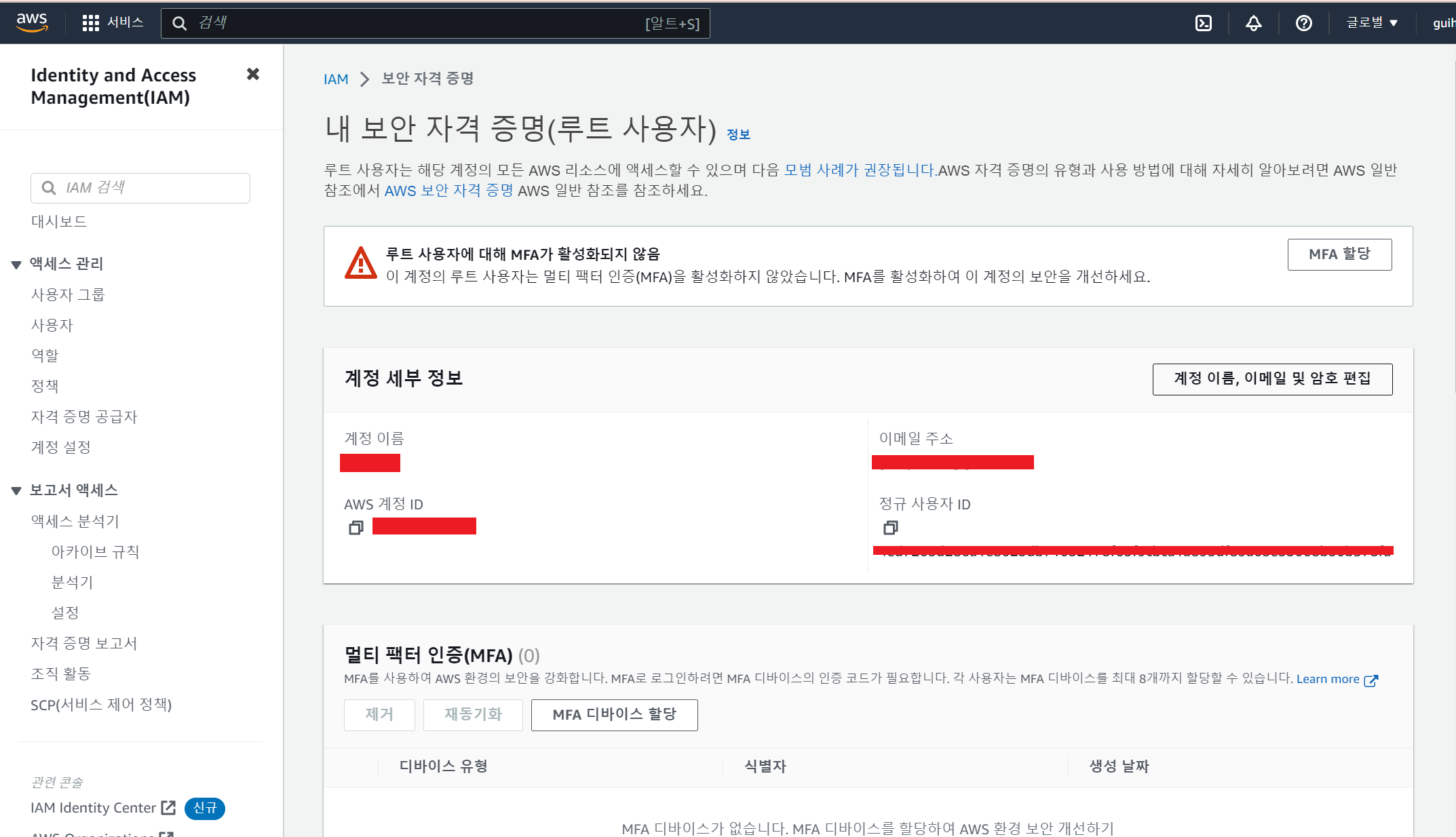
Task: Open 아카이브 규칙 in sidebar
Action: click(x=95, y=552)
